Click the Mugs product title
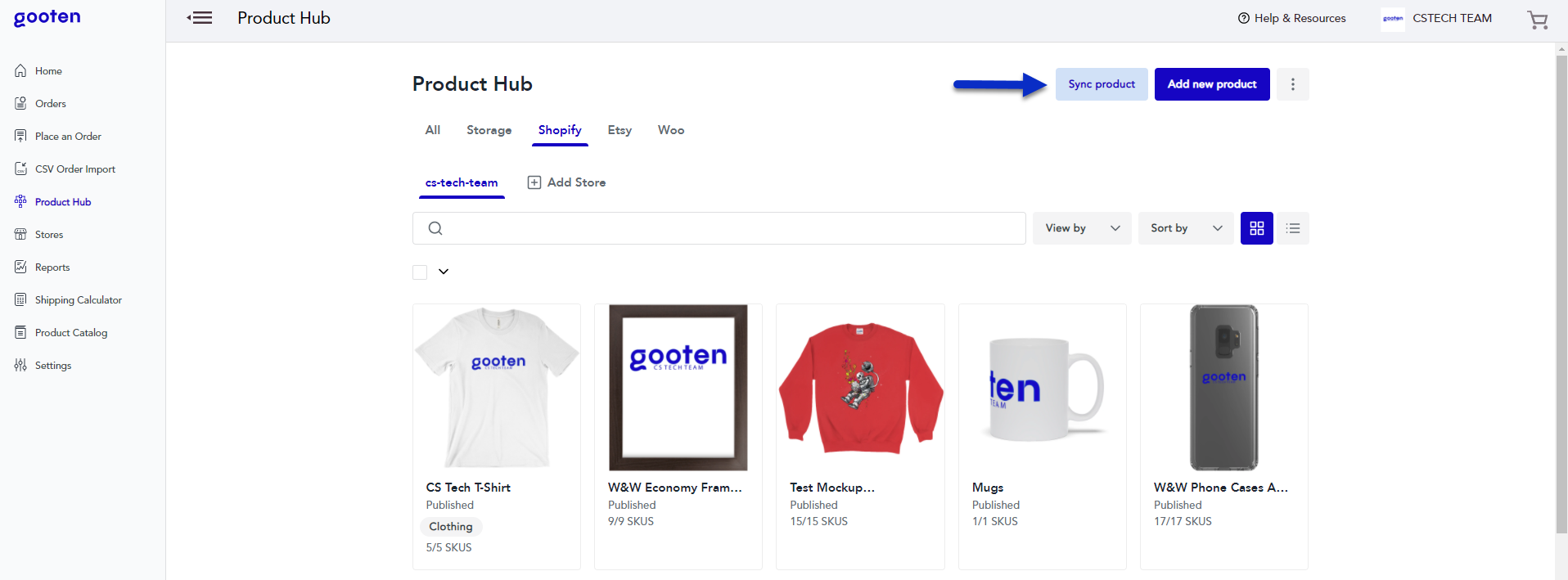Image resolution: width=1568 pixels, height=580 pixels. point(988,488)
